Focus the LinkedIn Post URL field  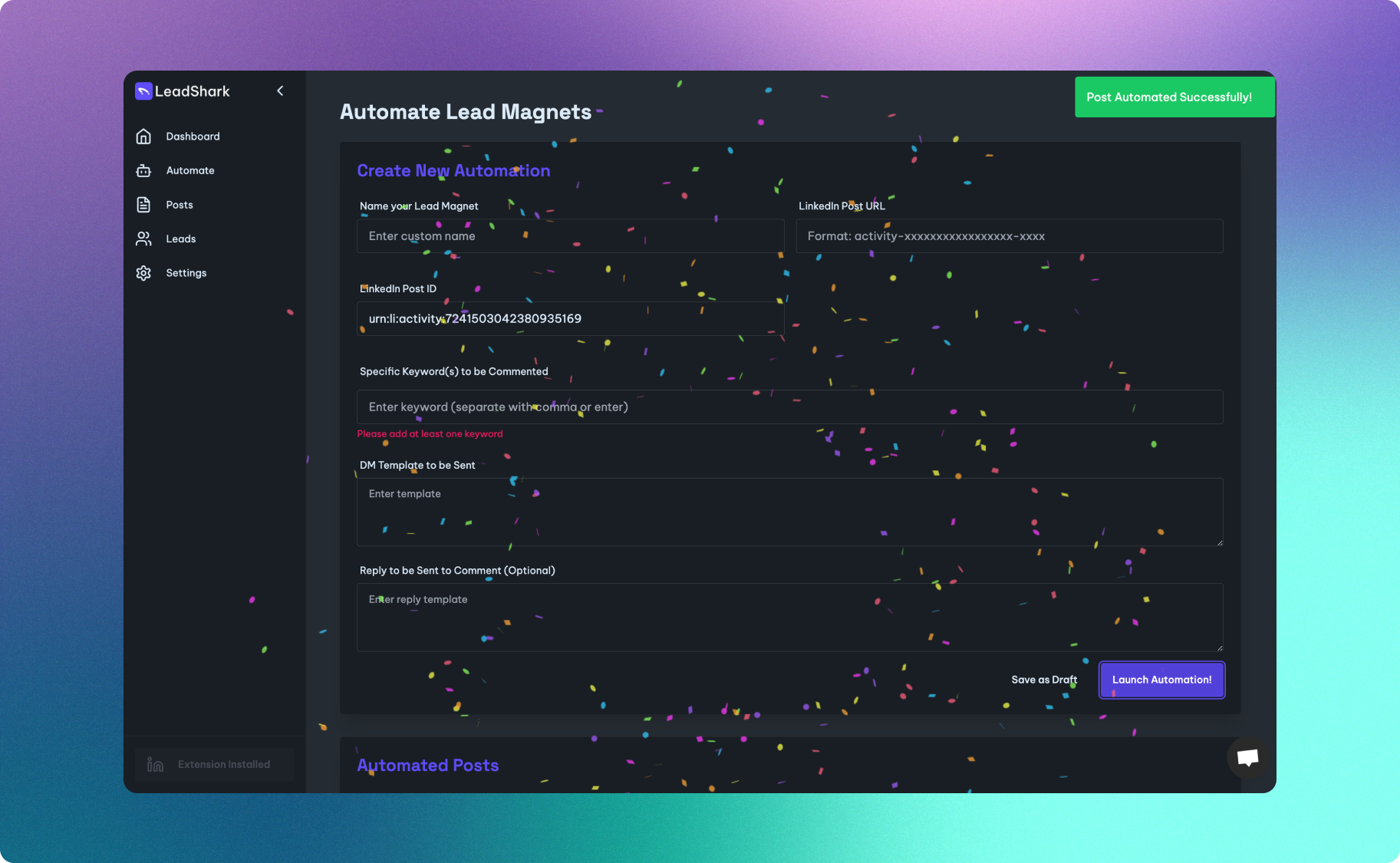click(x=1009, y=236)
